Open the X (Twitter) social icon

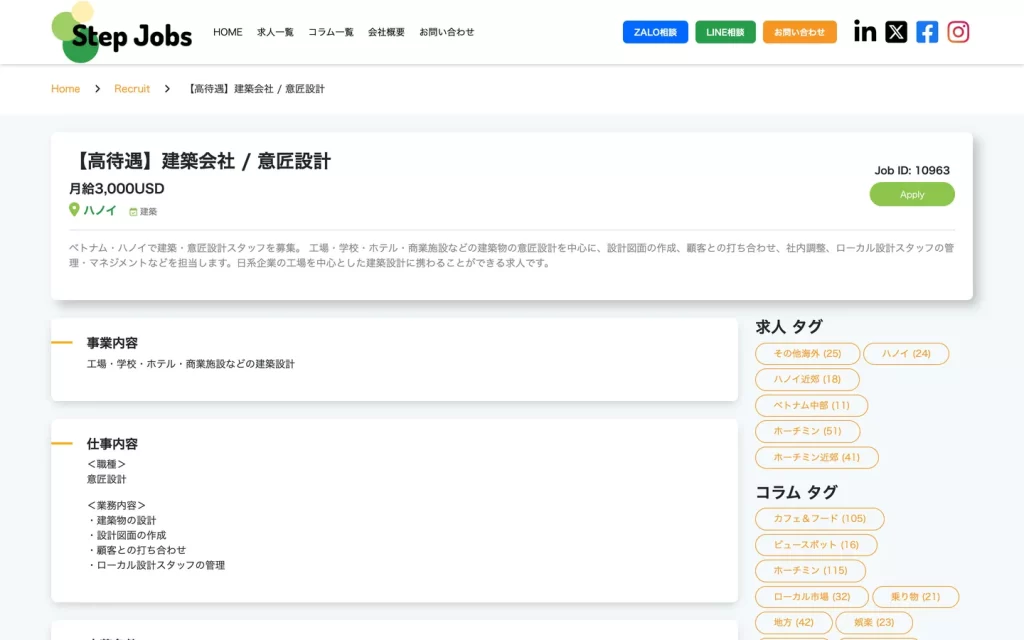tap(896, 31)
